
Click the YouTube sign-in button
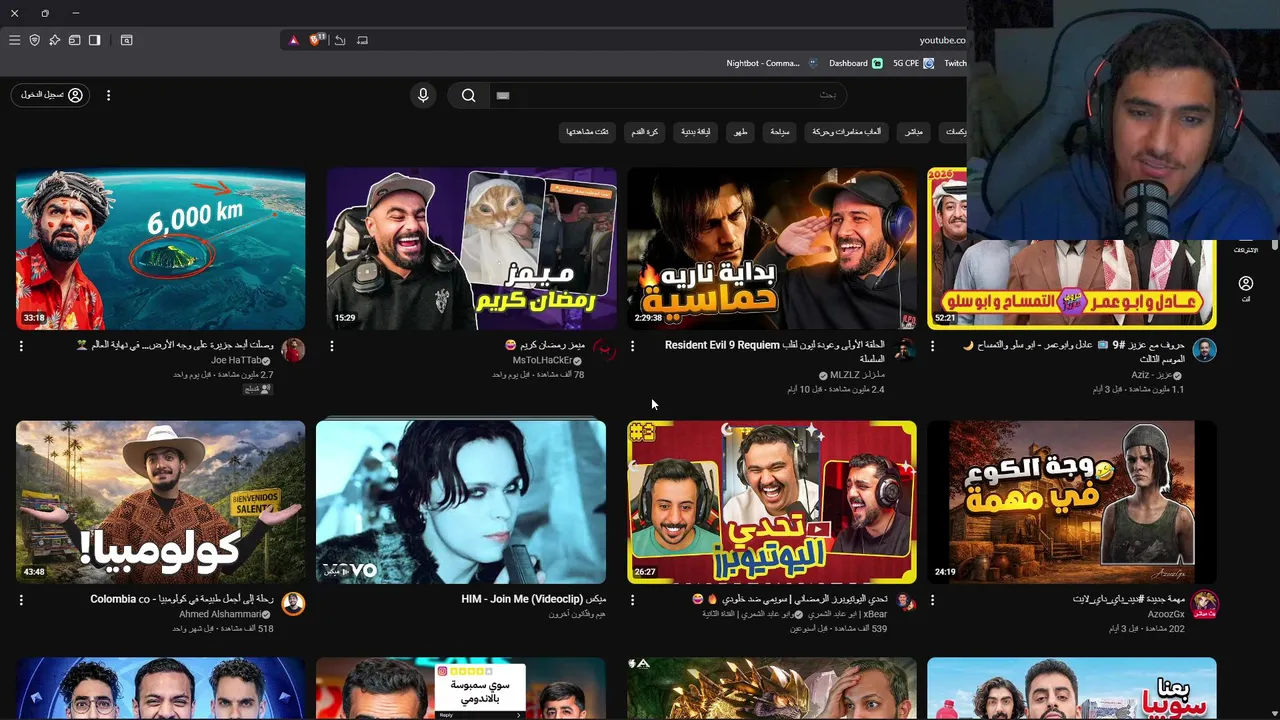click(x=50, y=95)
